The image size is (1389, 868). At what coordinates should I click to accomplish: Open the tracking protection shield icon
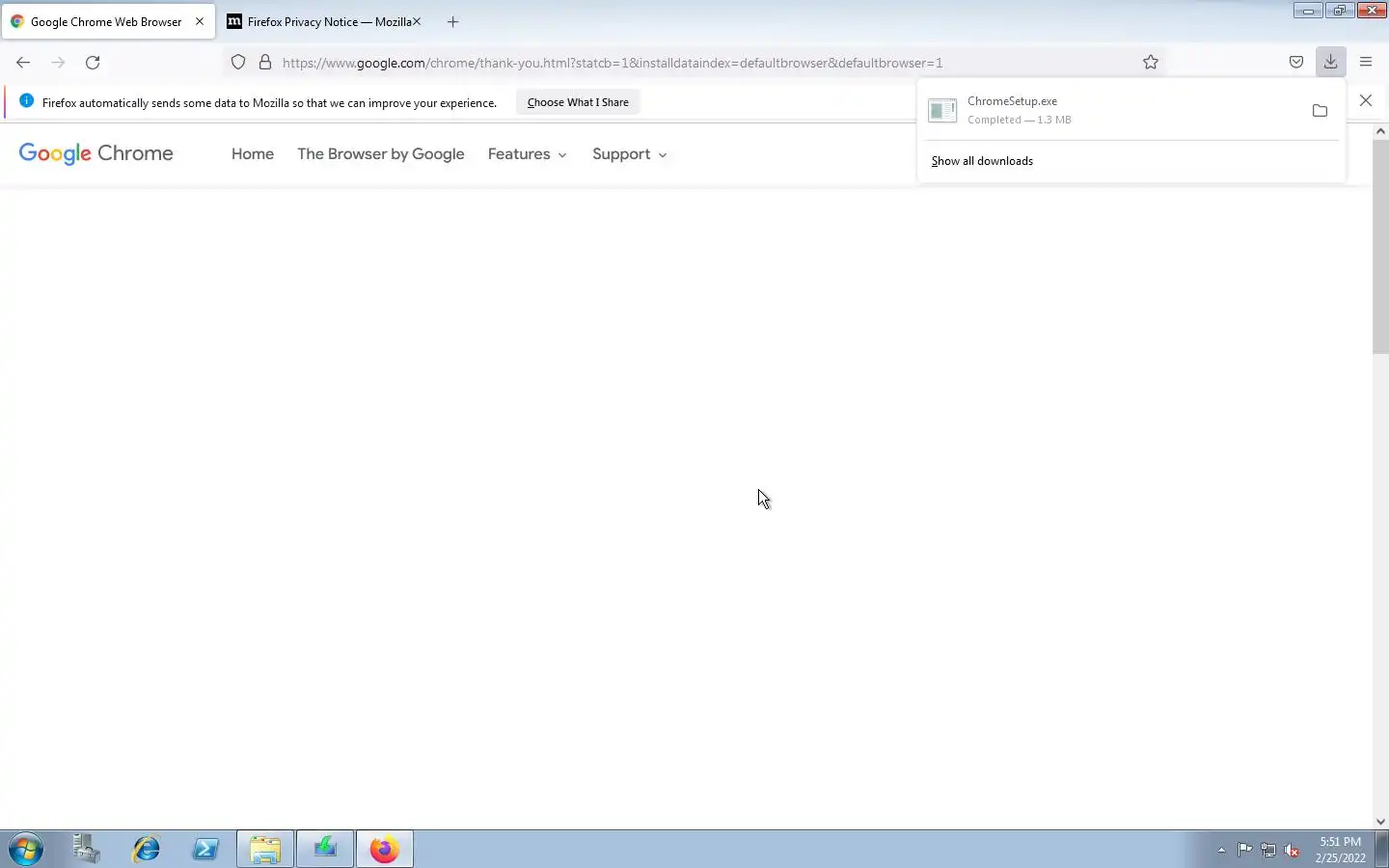tap(238, 63)
